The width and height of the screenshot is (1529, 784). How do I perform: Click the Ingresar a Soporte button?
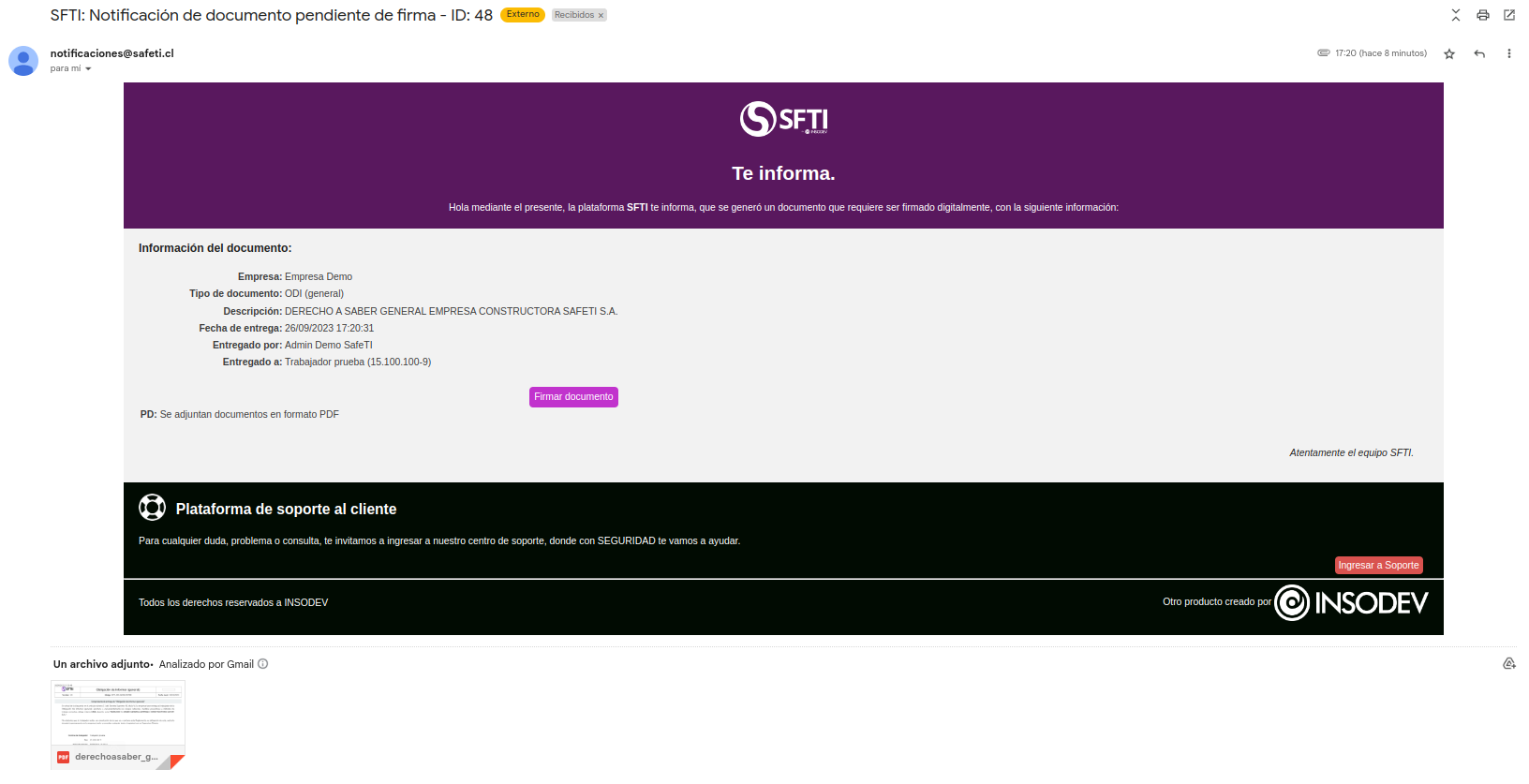click(1378, 565)
